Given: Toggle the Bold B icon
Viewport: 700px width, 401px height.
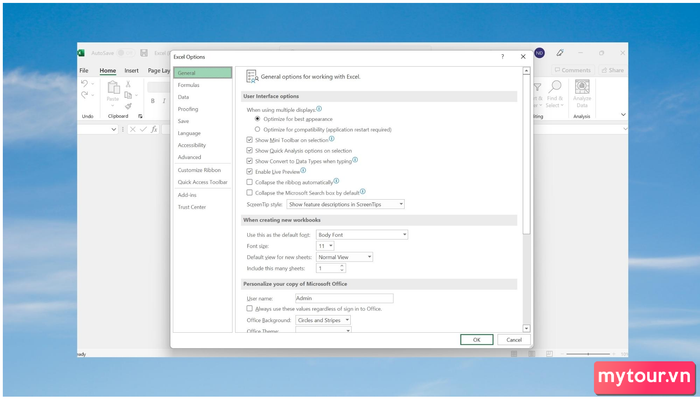Looking at the screenshot, I should 153,101.
